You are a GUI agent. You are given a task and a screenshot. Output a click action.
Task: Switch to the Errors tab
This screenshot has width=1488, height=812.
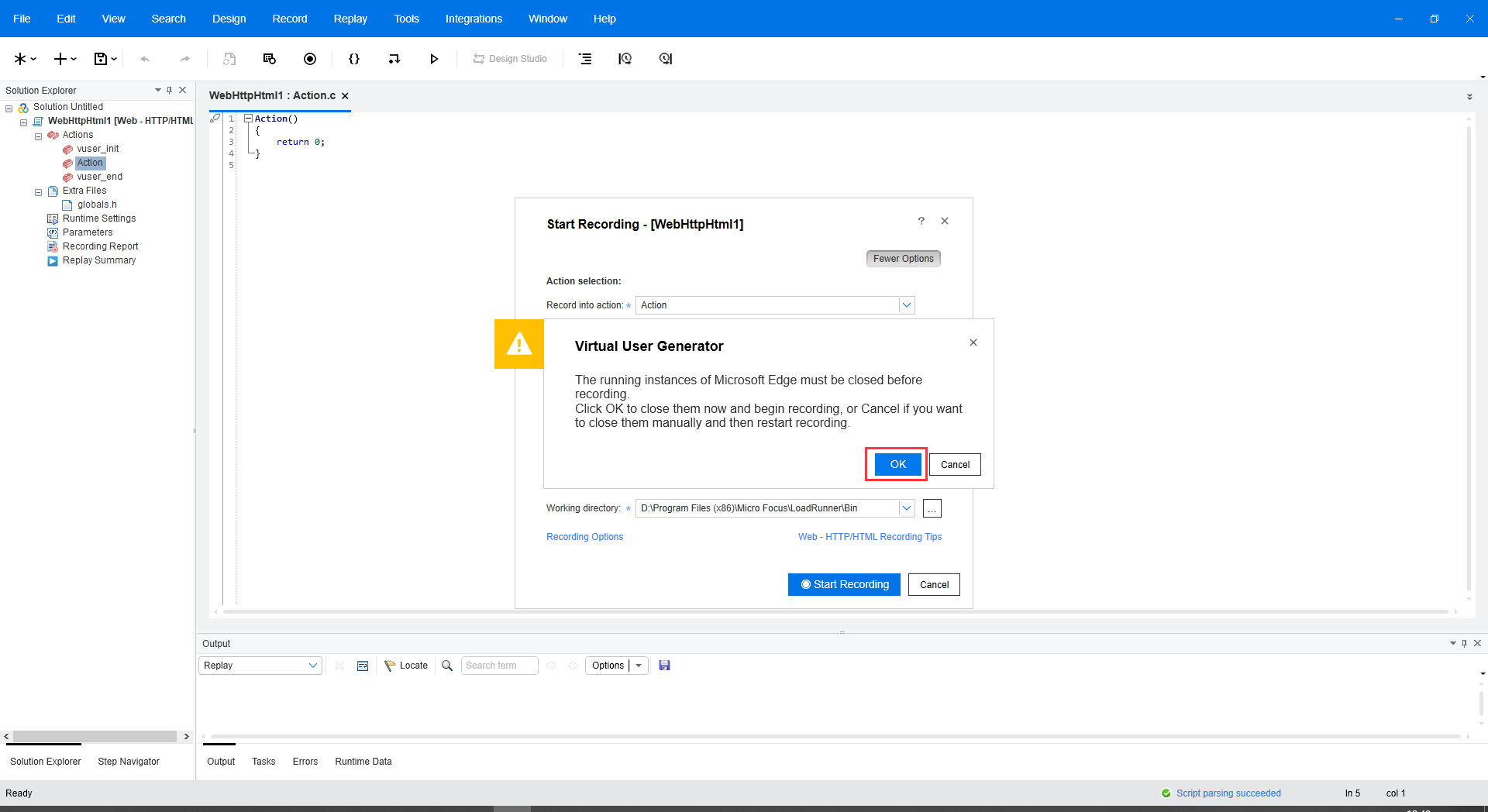[305, 762]
